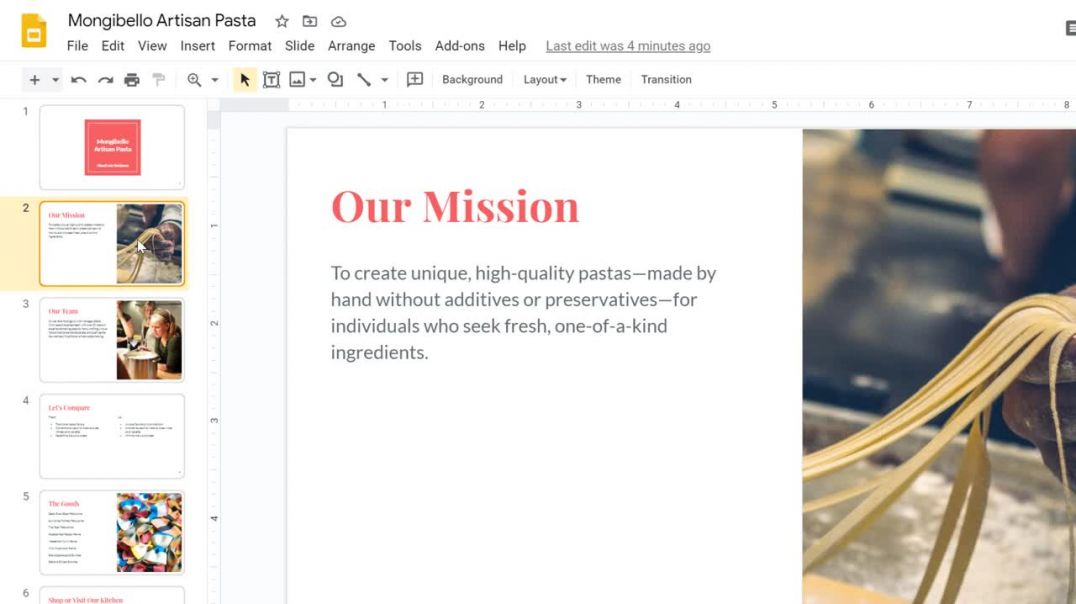Open the Layout dropdown
Viewport: 1076px width, 604px height.
545,80
